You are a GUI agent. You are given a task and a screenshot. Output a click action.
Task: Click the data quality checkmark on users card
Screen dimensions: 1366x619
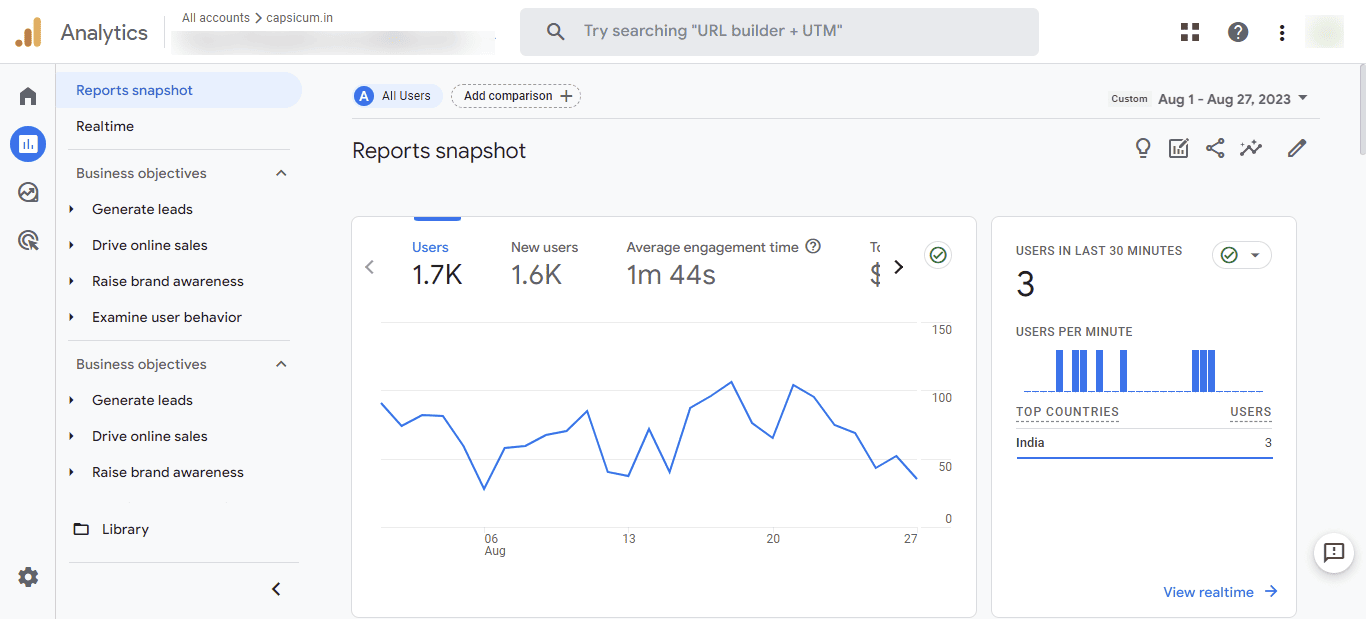coord(937,255)
